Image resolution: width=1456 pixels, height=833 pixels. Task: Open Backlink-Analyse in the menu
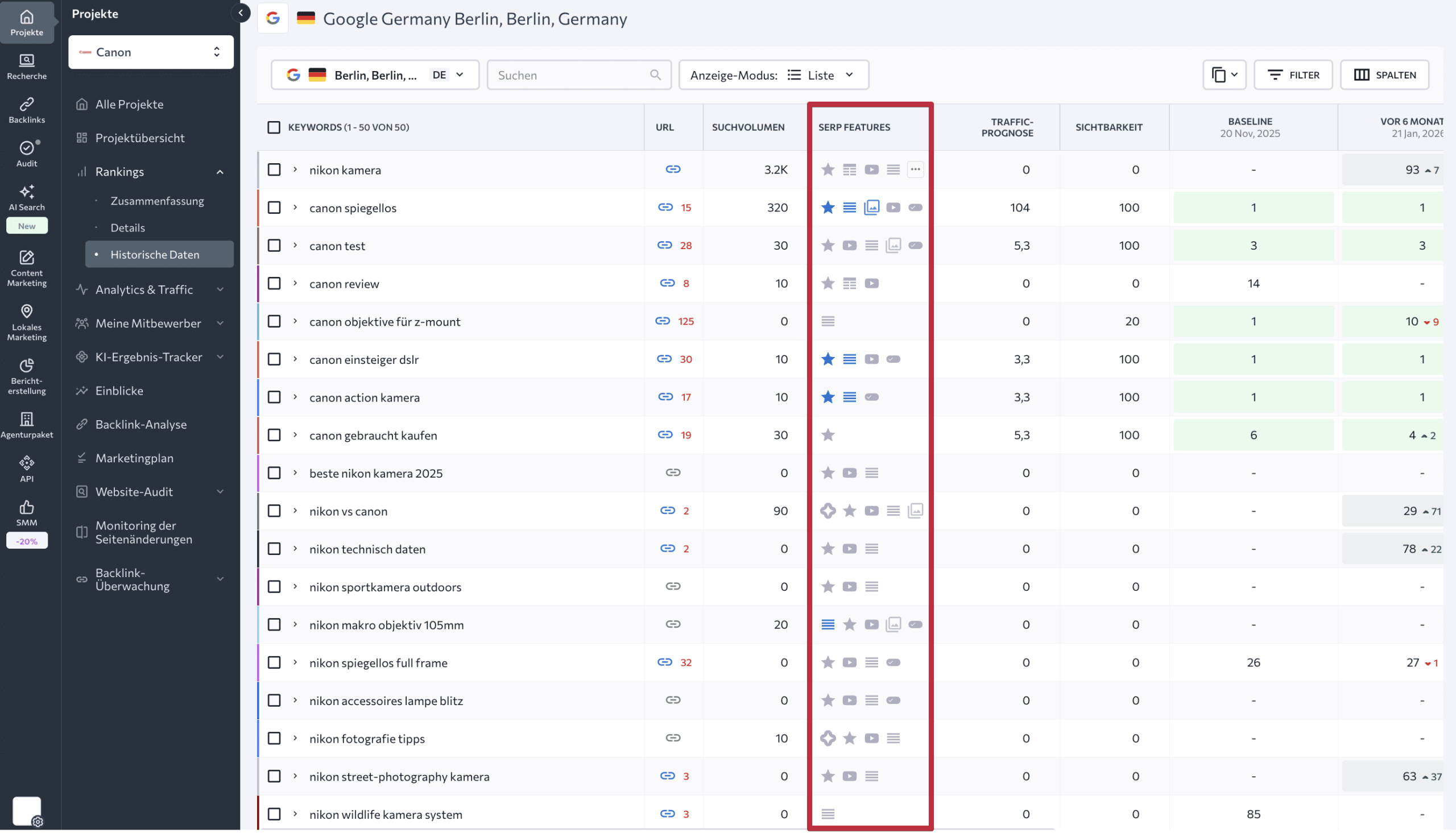coord(140,425)
